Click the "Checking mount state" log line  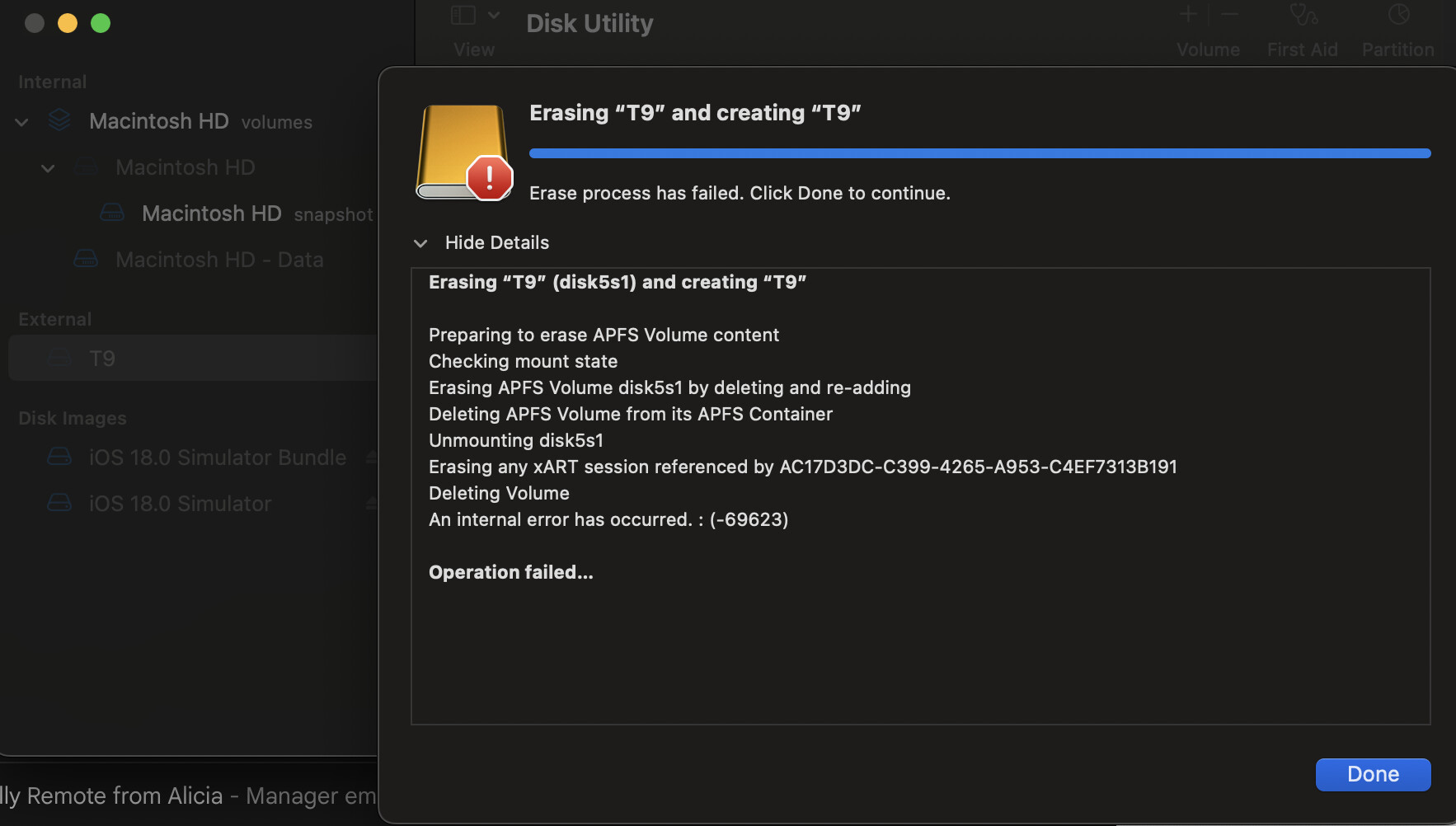tap(523, 361)
